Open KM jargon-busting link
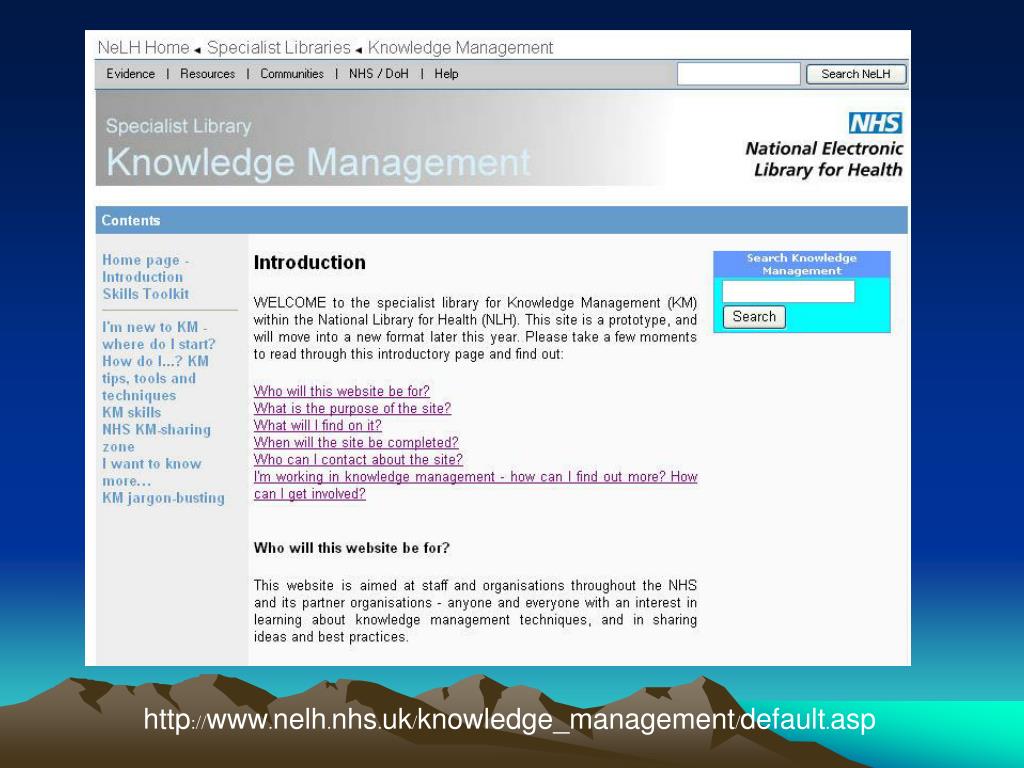 [163, 498]
